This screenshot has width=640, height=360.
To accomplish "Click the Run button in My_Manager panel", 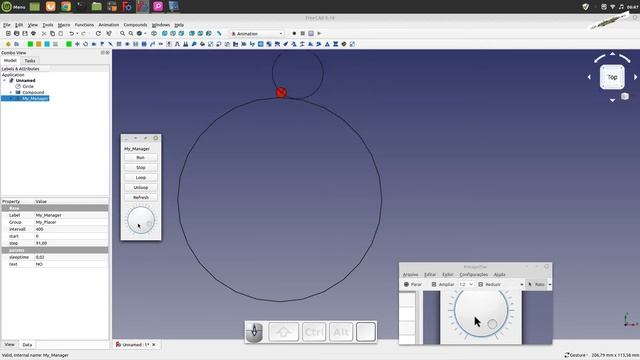I will 140,158.
